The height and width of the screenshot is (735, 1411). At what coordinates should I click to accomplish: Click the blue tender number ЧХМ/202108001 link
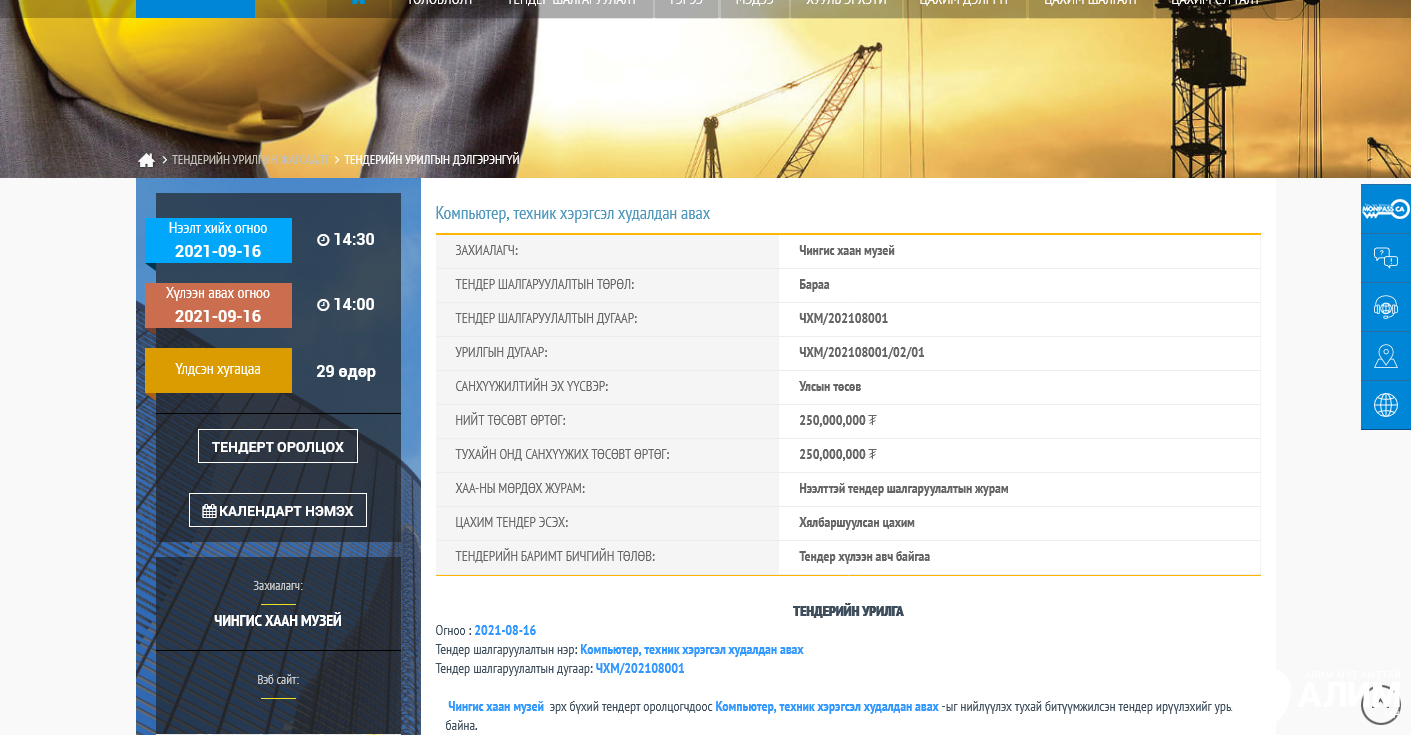(x=640, y=669)
